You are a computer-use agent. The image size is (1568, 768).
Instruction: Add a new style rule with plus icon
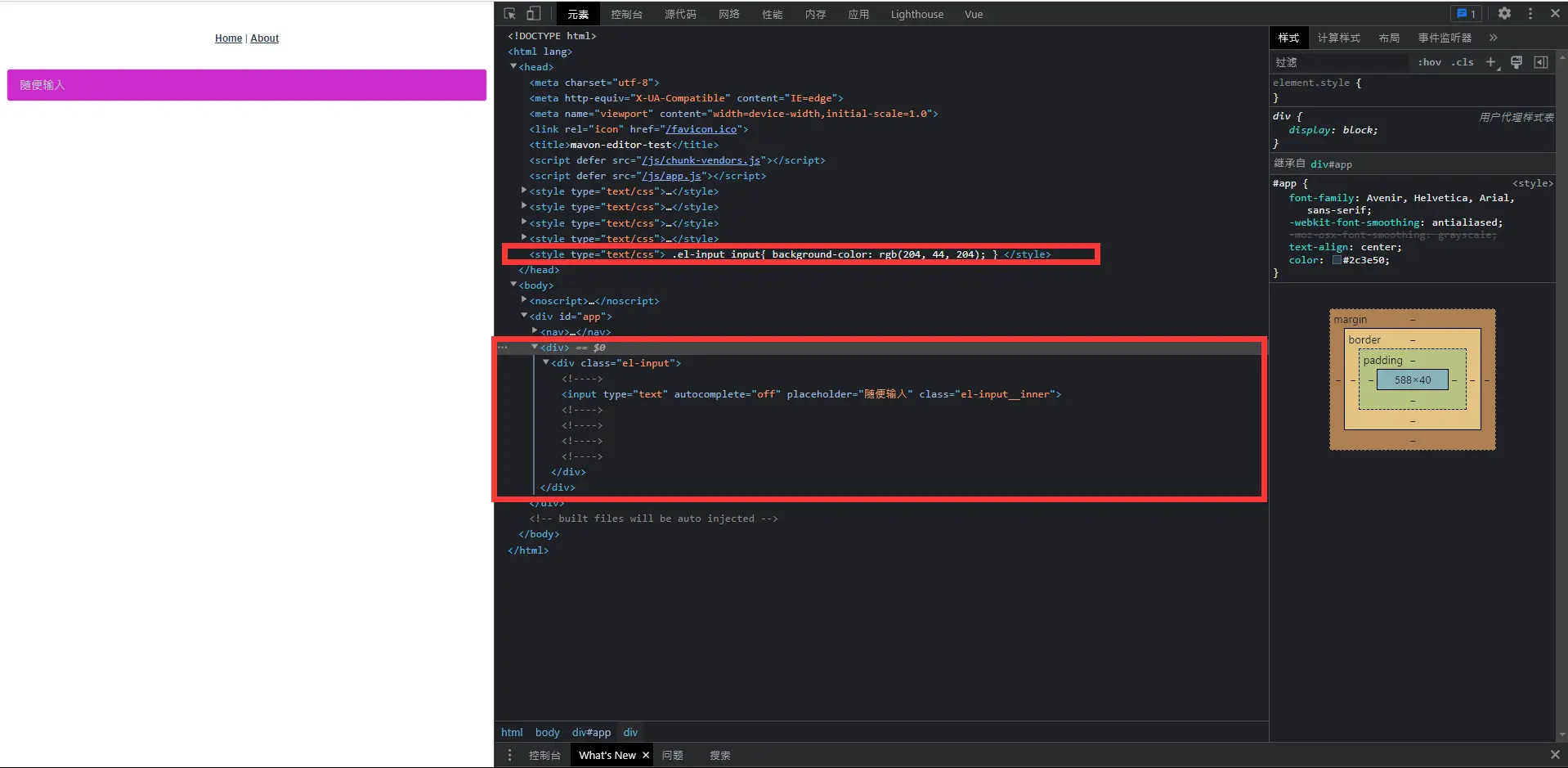point(1490,62)
